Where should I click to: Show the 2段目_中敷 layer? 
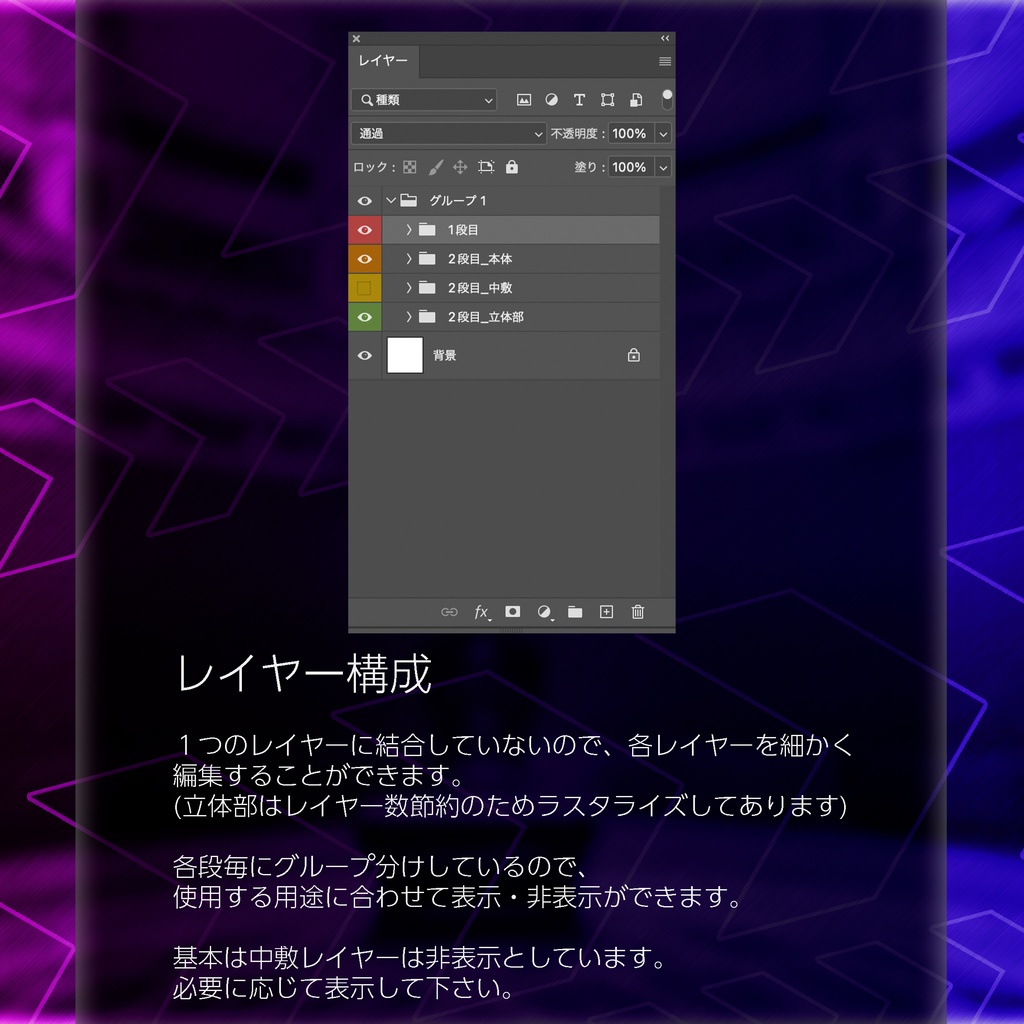tap(365, 287)
